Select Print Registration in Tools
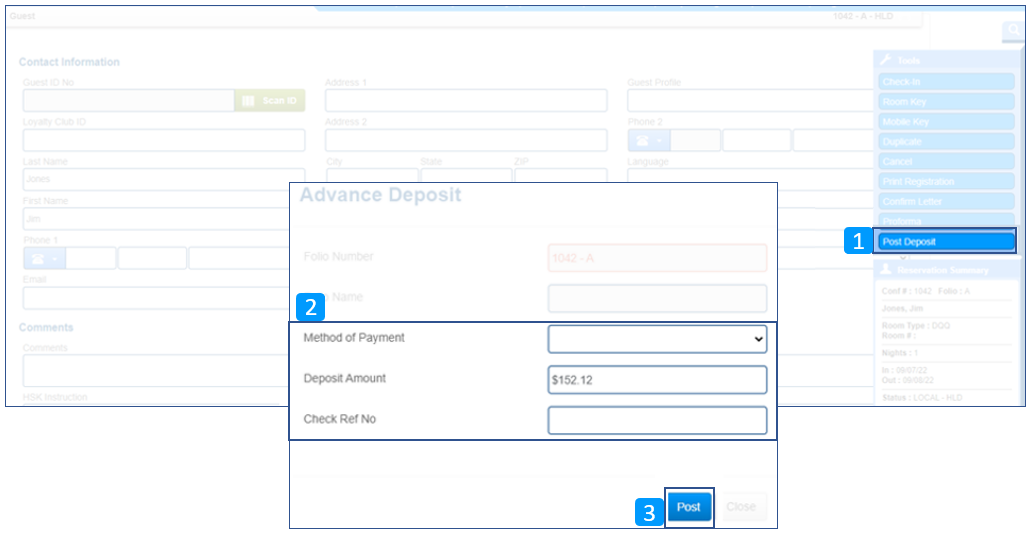Viewport: 1031px width, 534px height. pyautogui.click(x=946, y=182)
